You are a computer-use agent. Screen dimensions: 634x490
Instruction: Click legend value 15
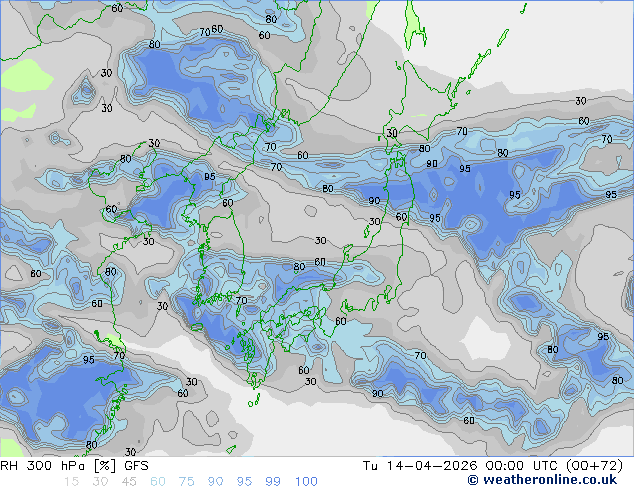pos(71,482)
